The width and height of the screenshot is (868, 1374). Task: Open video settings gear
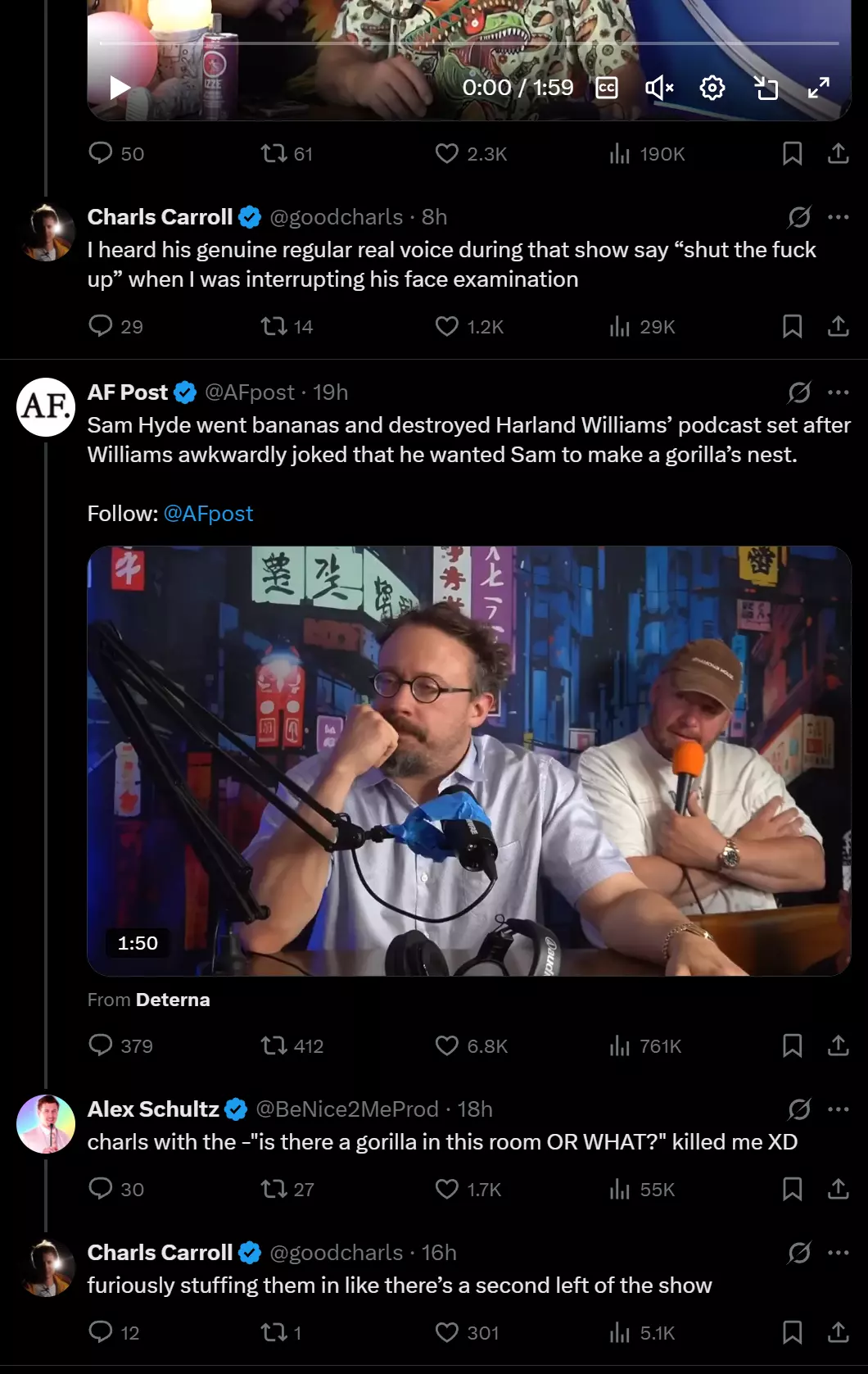(x=712, y=88)
